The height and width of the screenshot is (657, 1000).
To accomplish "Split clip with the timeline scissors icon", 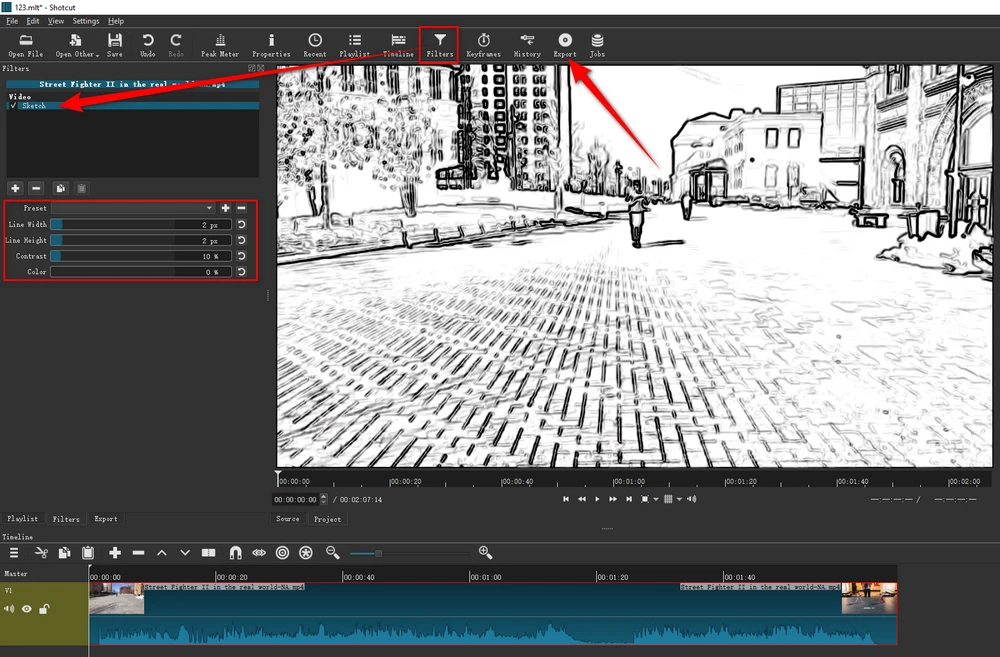I will [x=41, y=552].
